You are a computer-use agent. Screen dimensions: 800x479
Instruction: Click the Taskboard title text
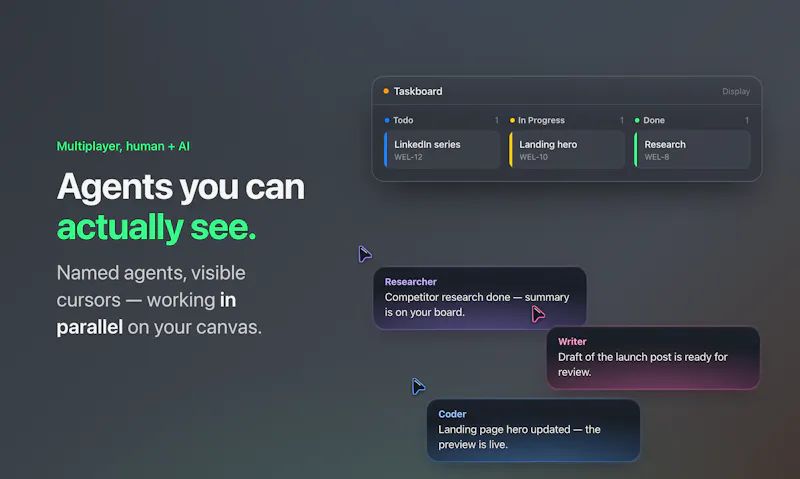click(418, 91)
